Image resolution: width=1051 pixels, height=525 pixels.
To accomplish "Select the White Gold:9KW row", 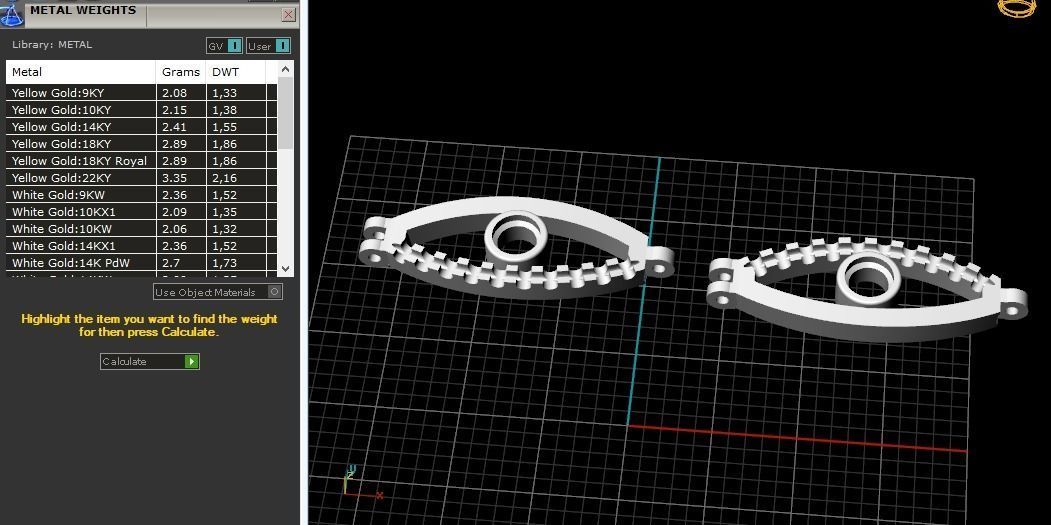I will click(141, 195).
